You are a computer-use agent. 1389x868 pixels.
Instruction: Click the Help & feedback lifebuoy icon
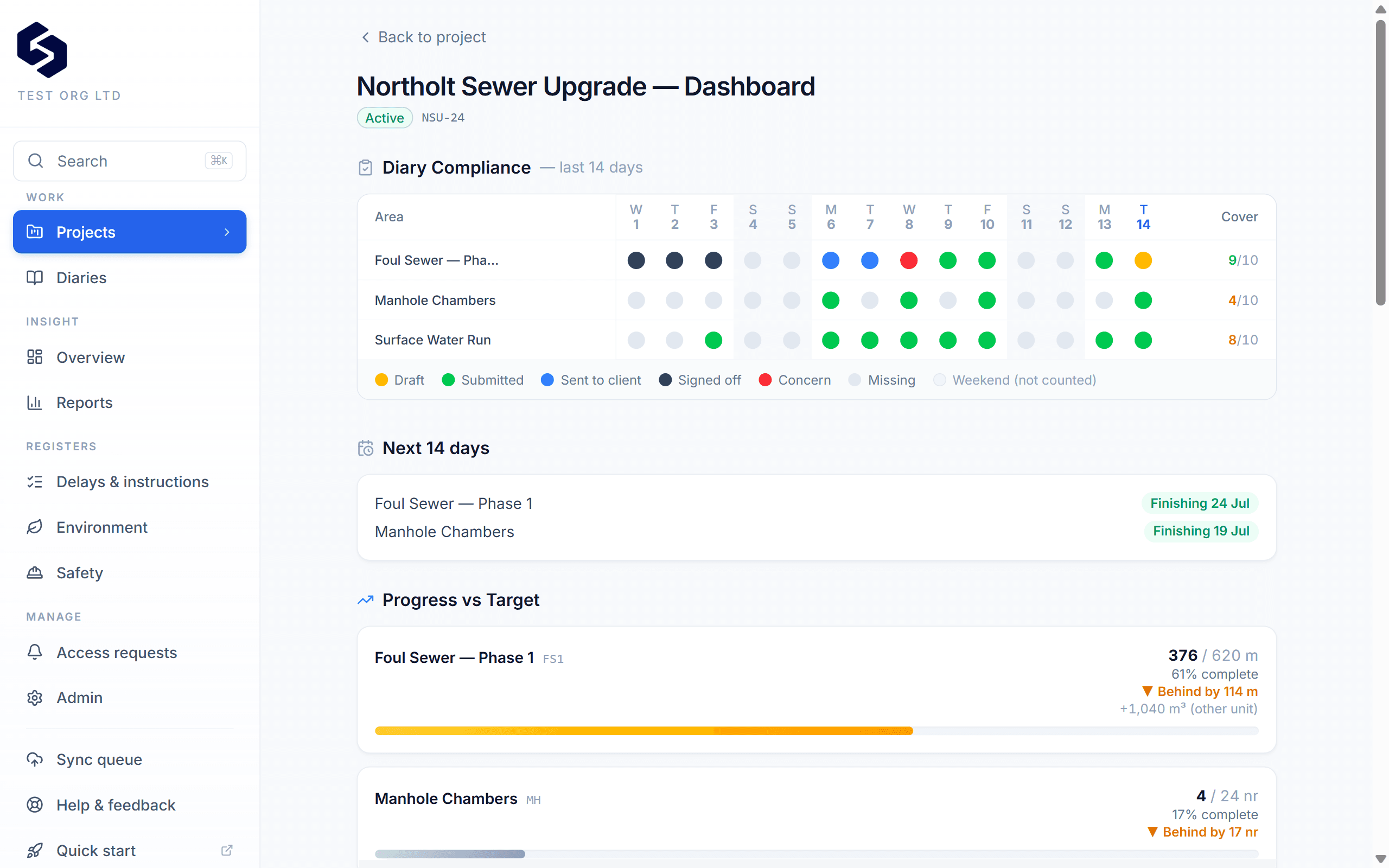click(35, 805)
